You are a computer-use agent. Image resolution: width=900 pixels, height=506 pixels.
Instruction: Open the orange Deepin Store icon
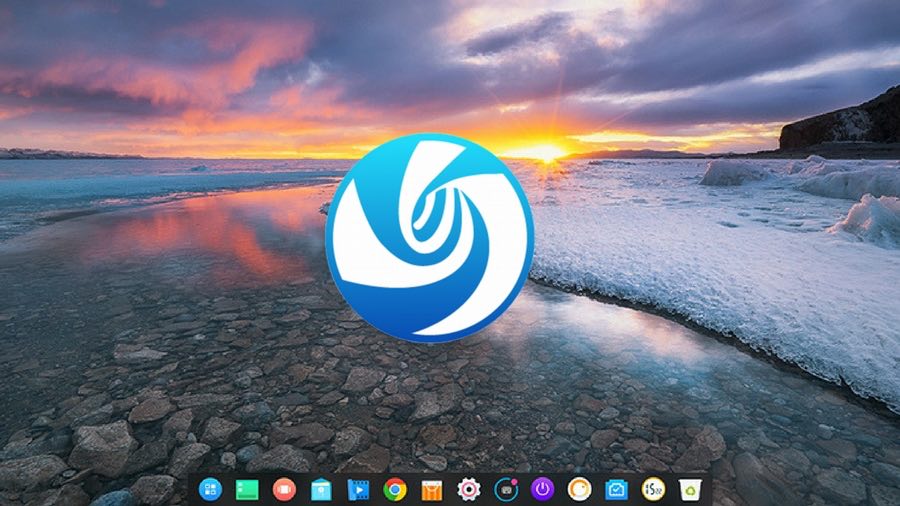click(x=432, y=490)
